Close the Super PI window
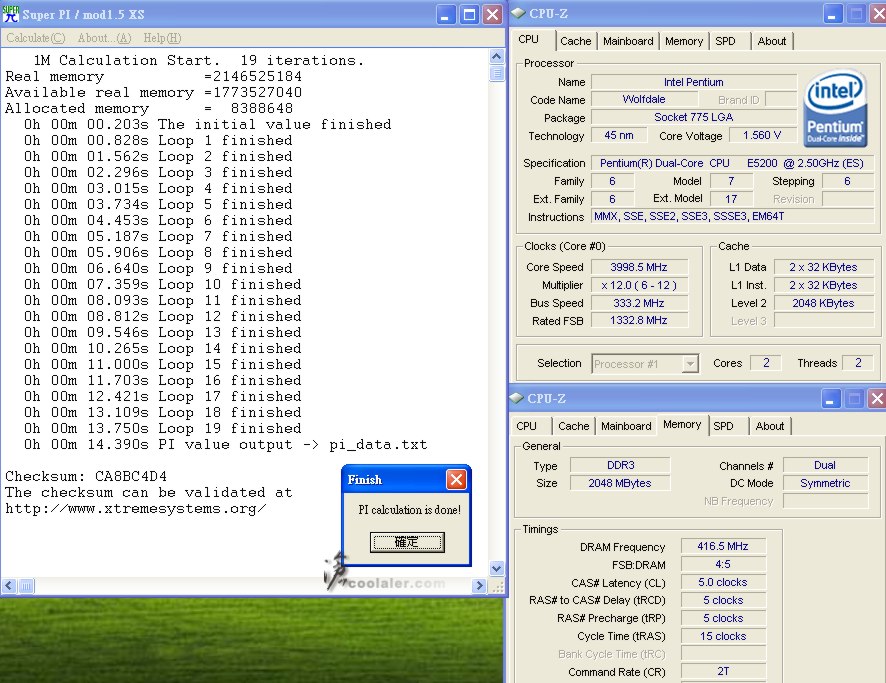This screenshot has height=683, width=886. (x=493, y=15)
